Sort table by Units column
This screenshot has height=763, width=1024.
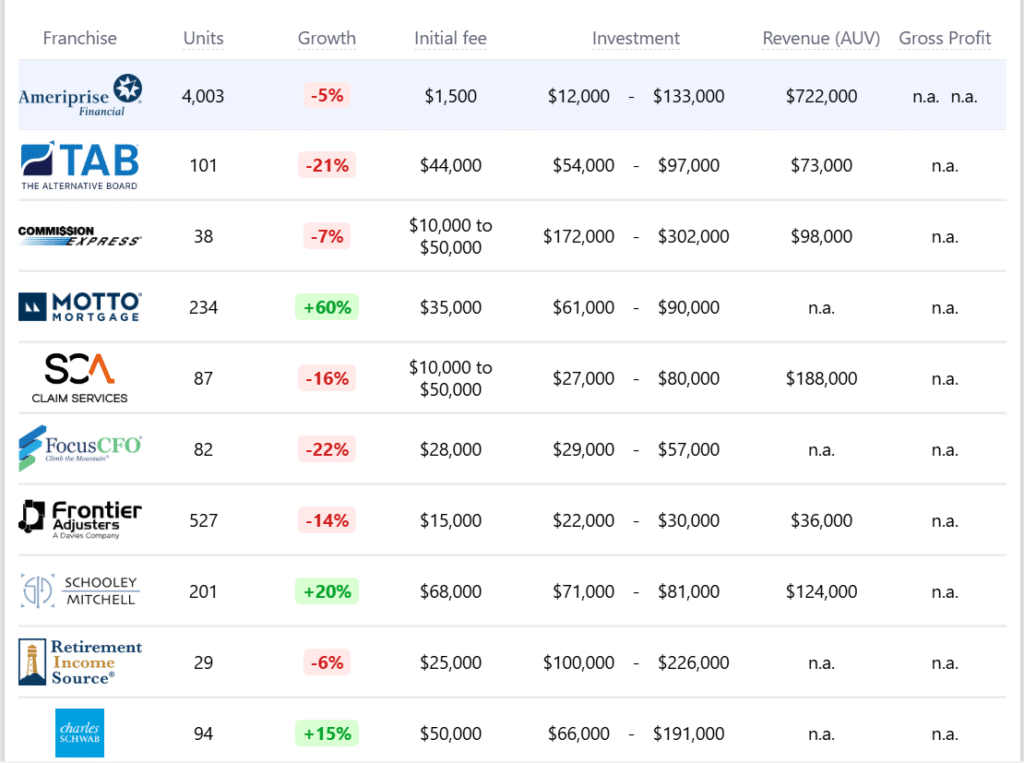203,39
